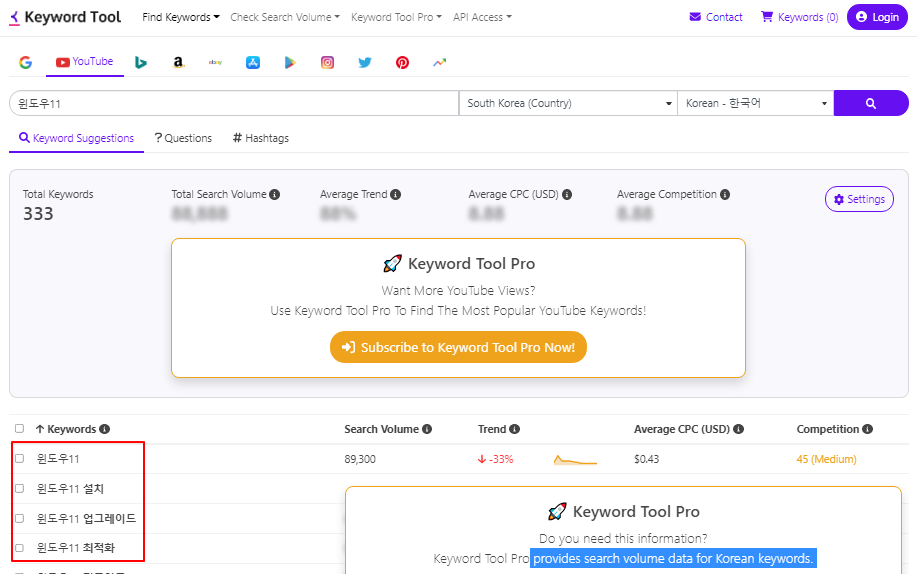The height and width of the screenshot is (574, 917).
Task: Sort by the Keywords column header
Action: [x=66, y=429]
